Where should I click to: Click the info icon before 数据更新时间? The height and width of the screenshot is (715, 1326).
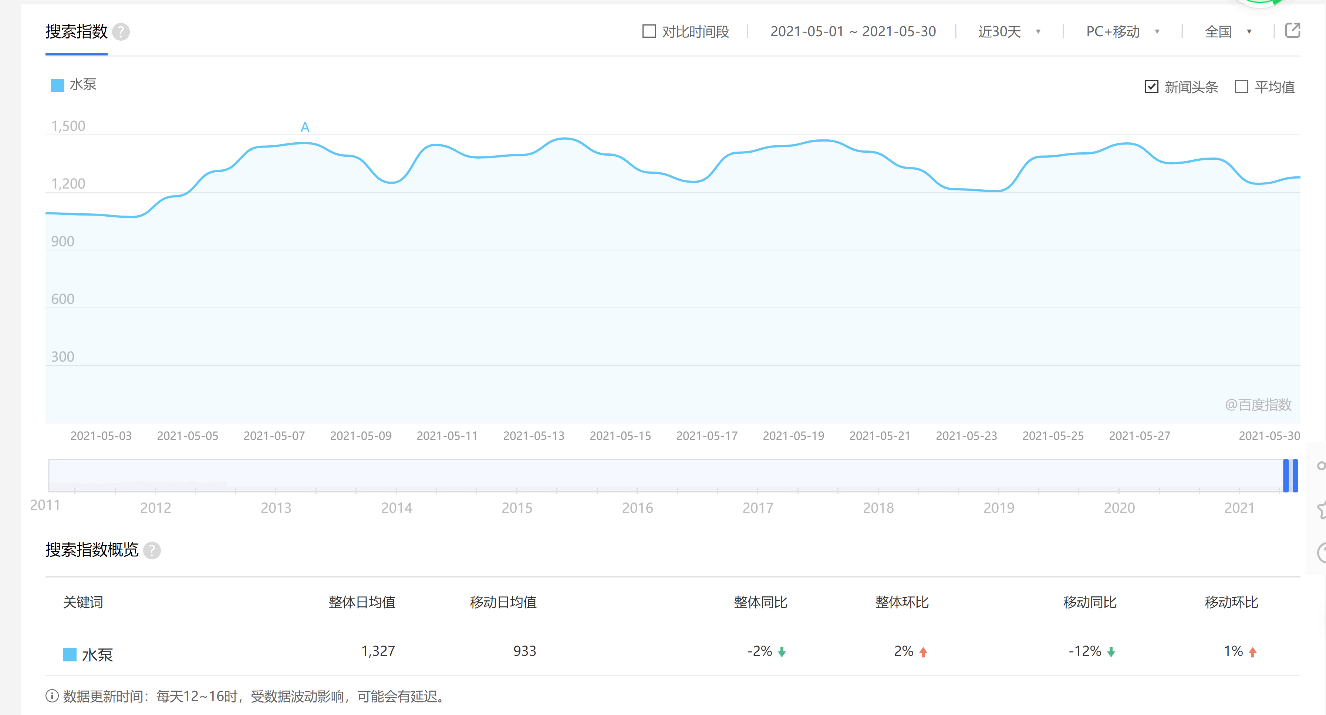click(x=52, y=696)
